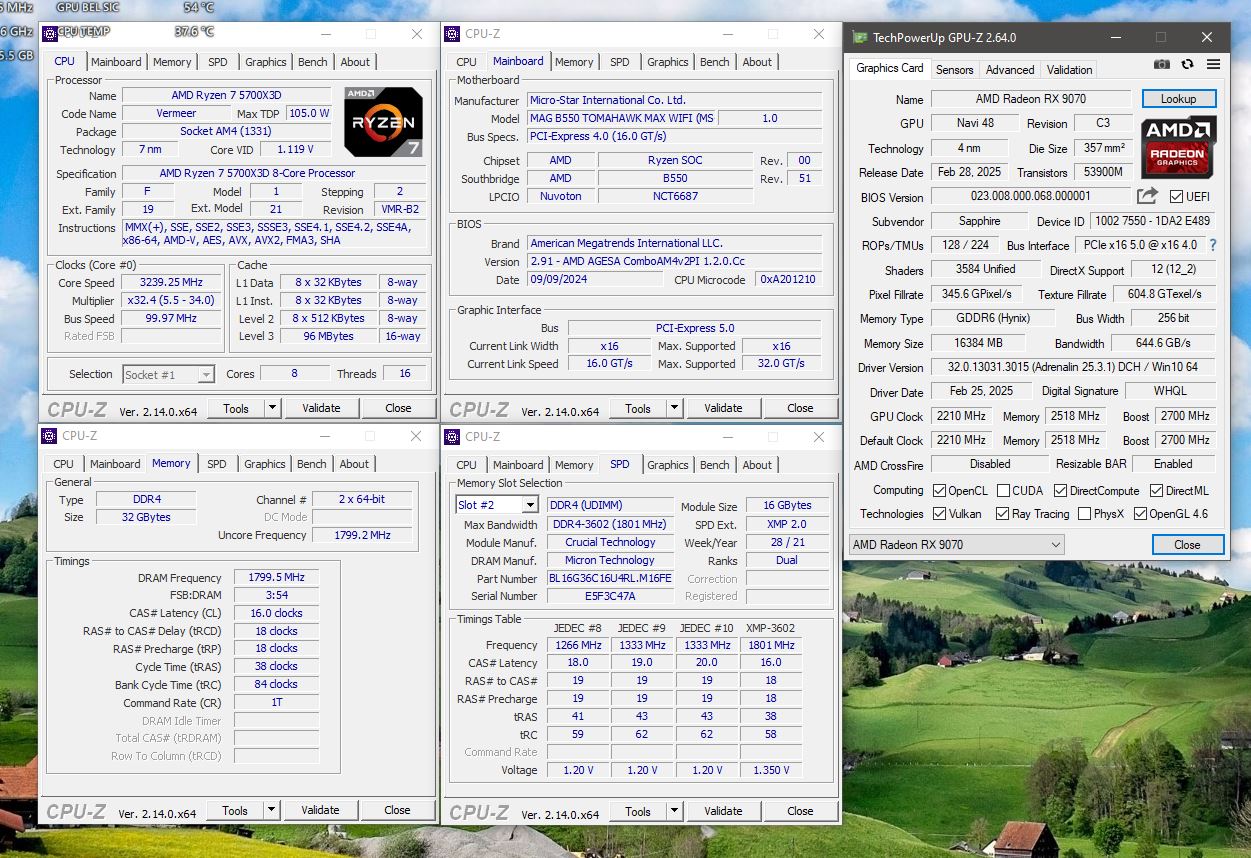
Task: Click Validate in the CPU-Z SPD window
Action: tap(723, 811)
